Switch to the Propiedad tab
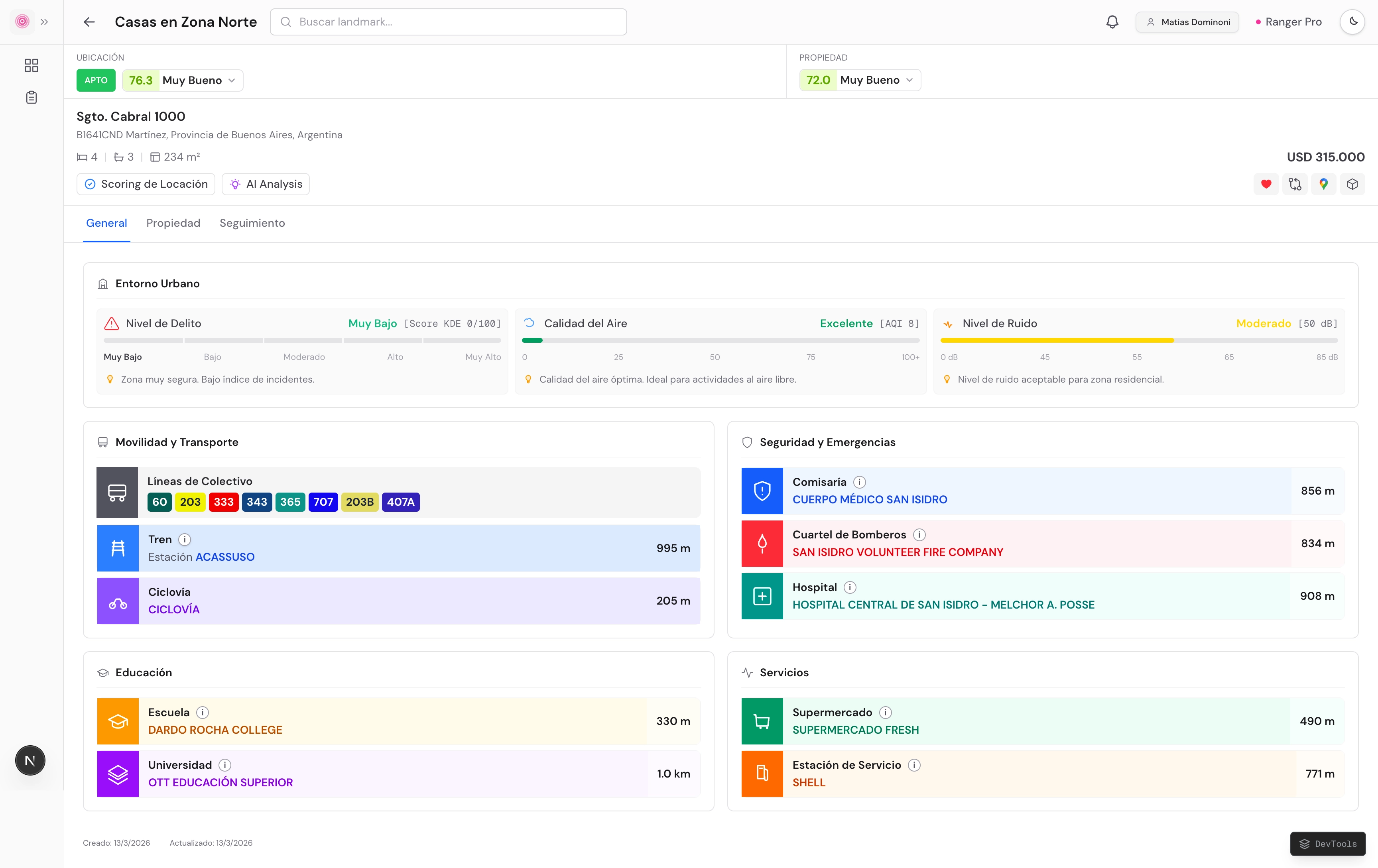Viewport: 1378px width, 868px height. (x=173, y=223)
